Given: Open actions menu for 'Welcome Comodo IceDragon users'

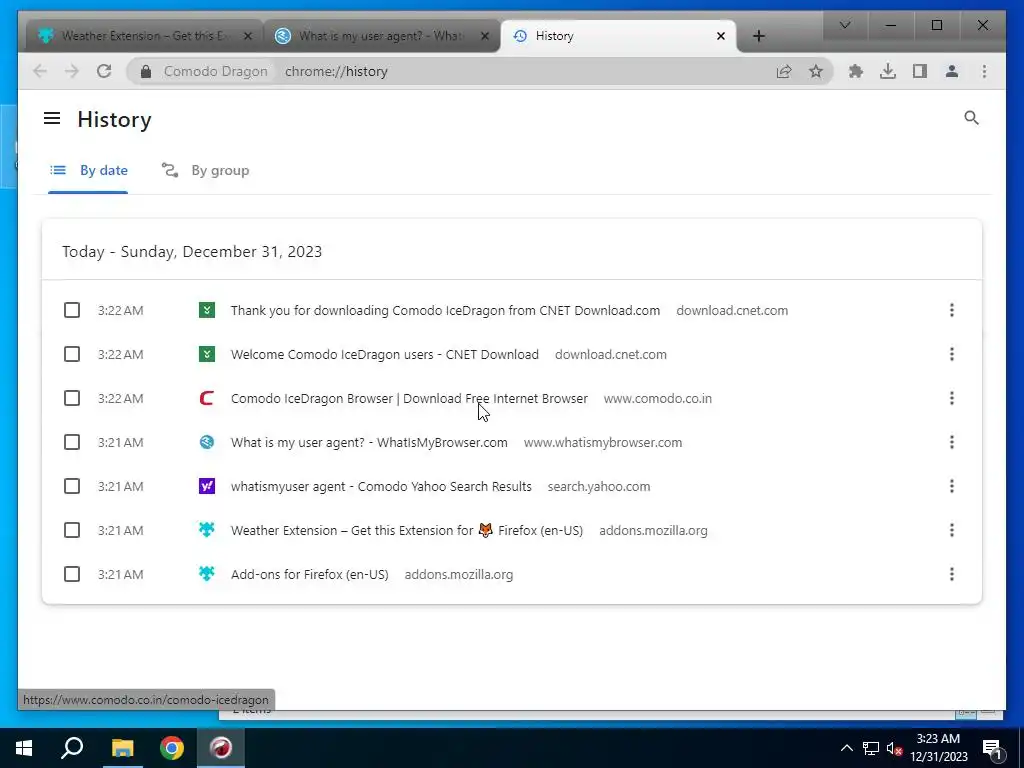Looking at the screenshot, I should (x=952, y=354).
